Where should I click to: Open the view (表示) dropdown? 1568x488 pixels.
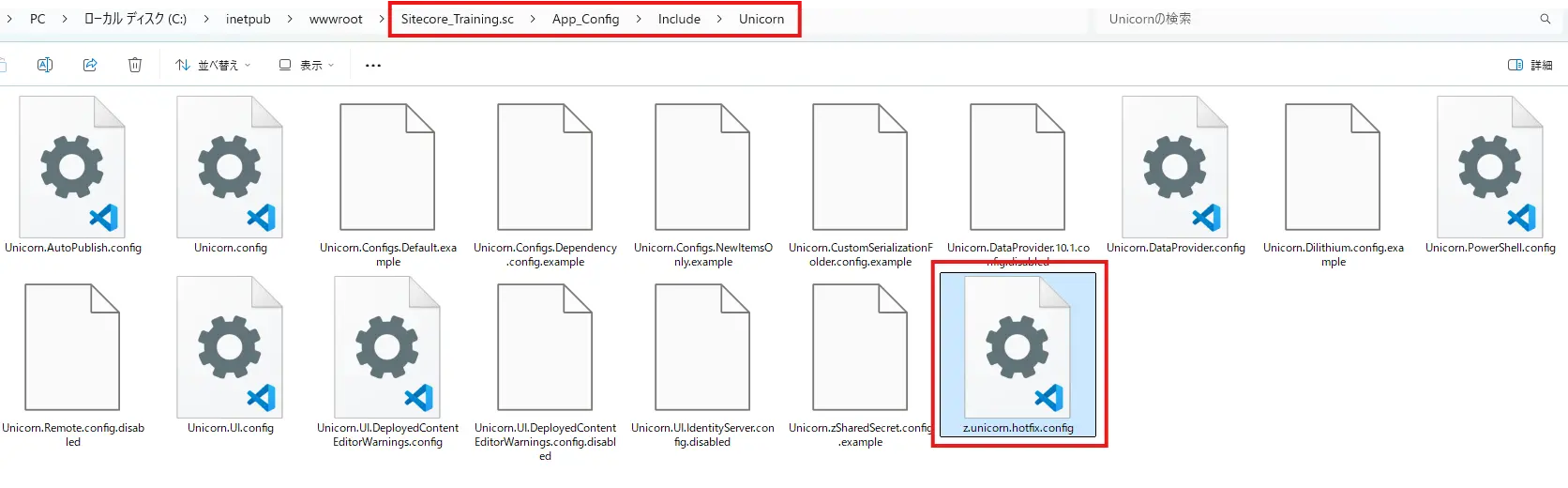pyautogui.click(x=306, y=65)
